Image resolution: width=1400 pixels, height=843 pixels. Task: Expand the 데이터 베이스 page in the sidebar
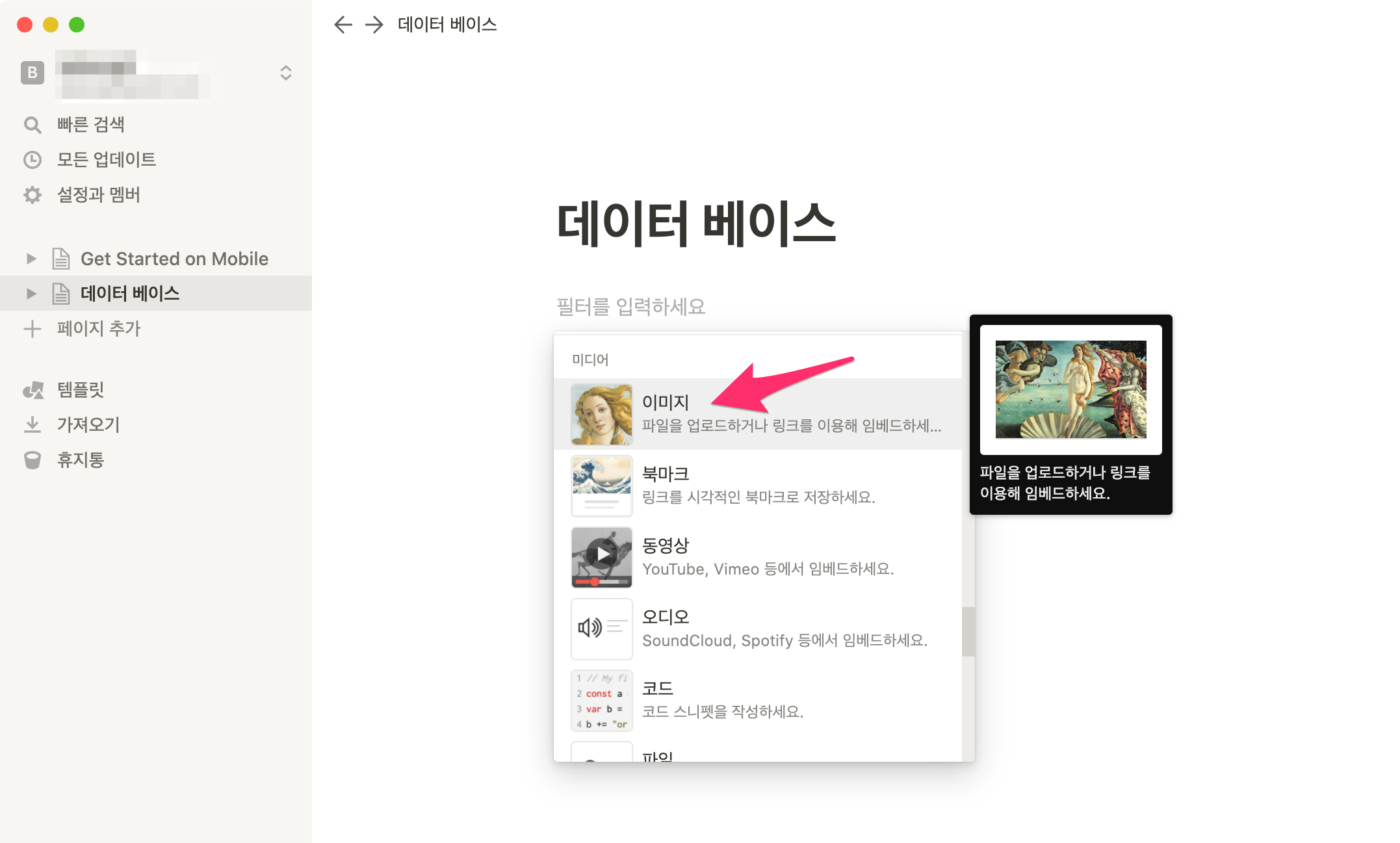(x=31, y=294)
